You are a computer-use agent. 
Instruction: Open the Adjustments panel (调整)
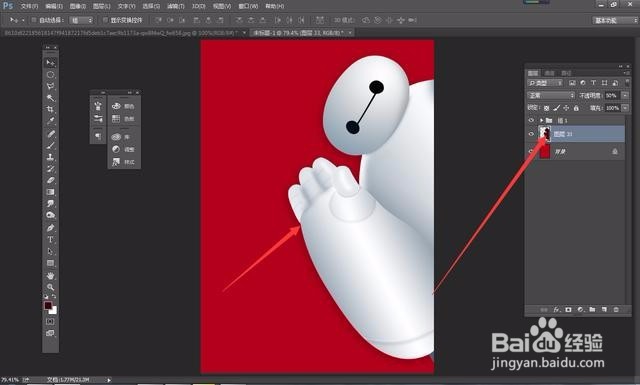[x=124, y=149]
